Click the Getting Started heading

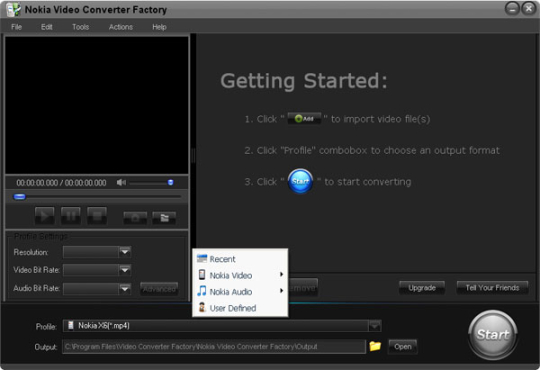(x=304, y=81)
